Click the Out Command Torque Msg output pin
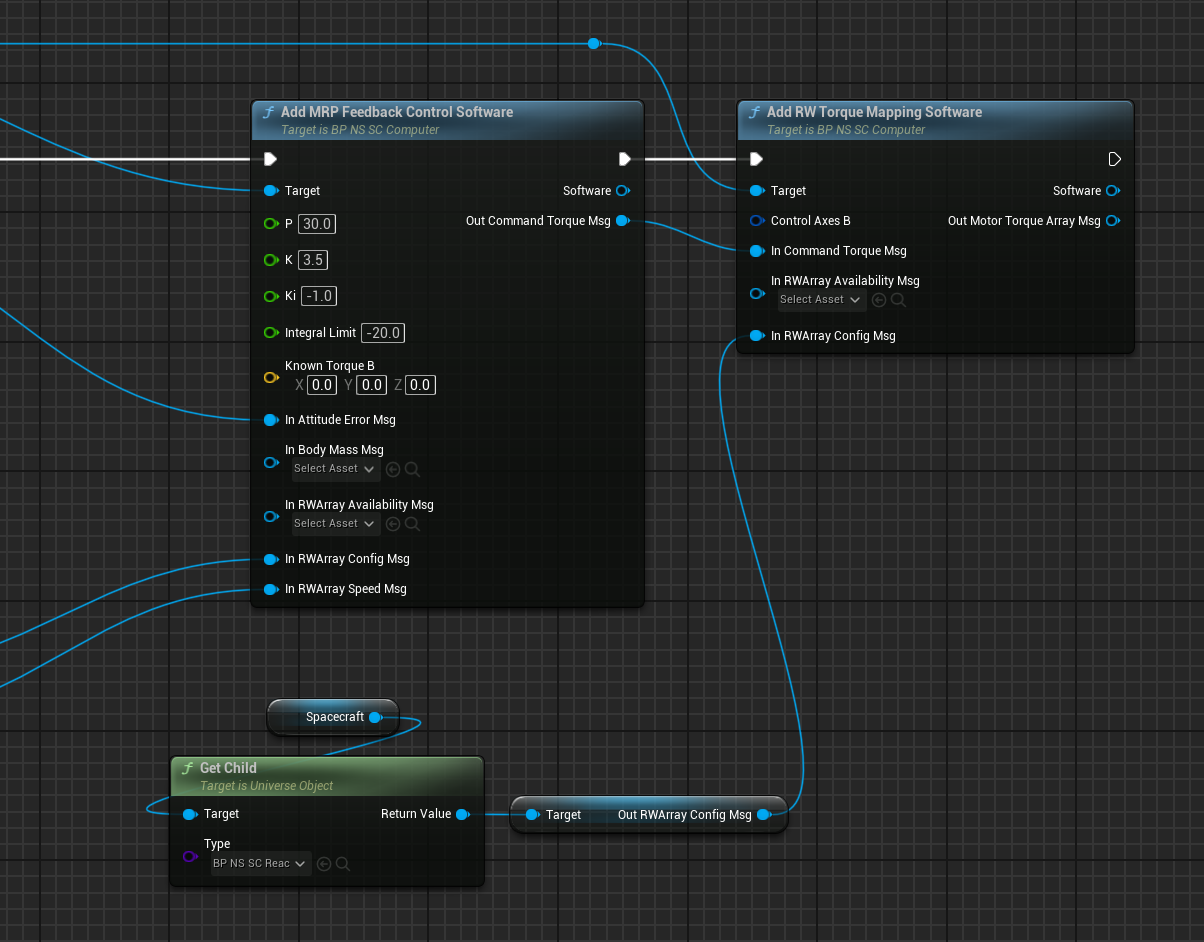Image resolution: width=1204 pixels, height=942 pixels. click(x=622, y=221)
